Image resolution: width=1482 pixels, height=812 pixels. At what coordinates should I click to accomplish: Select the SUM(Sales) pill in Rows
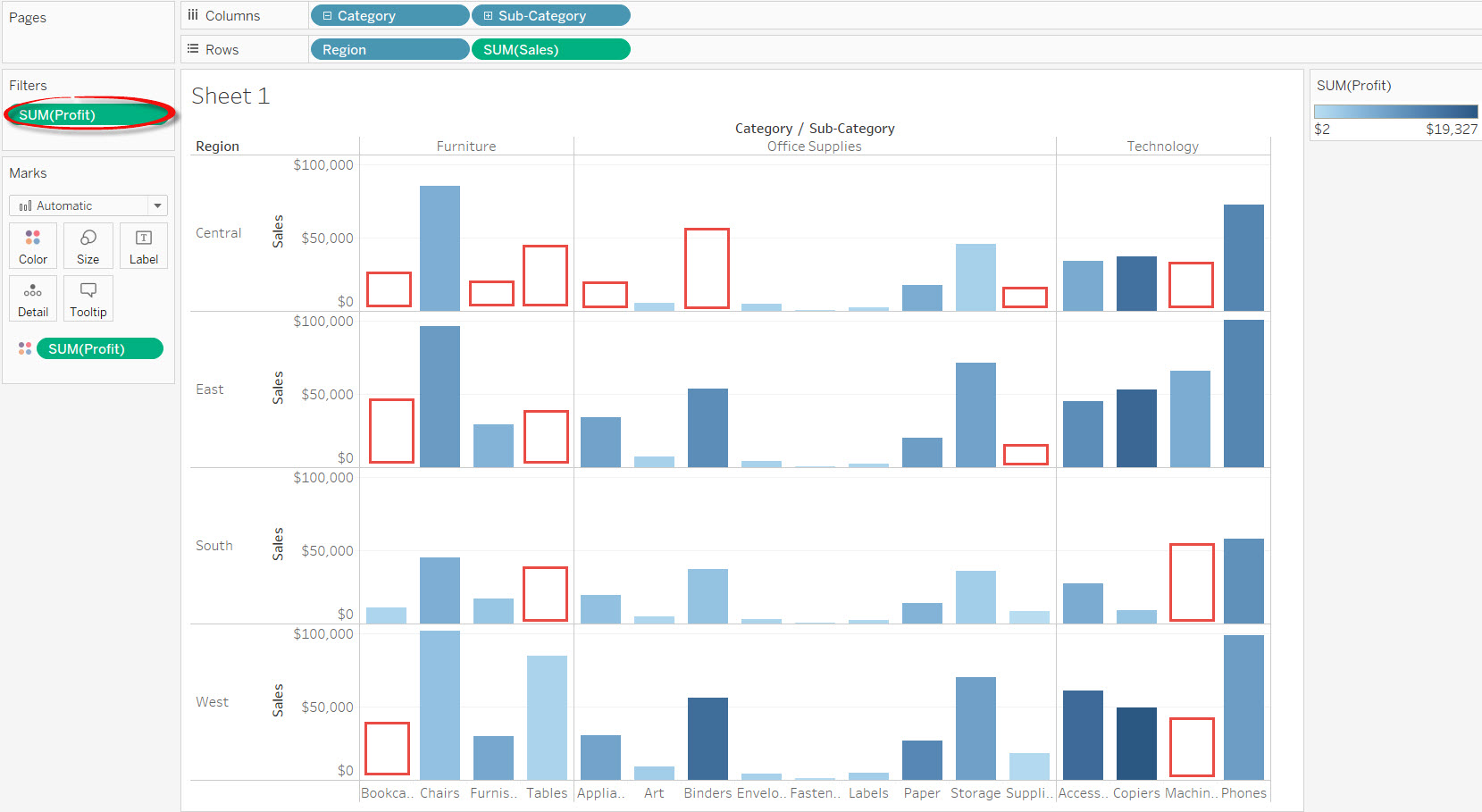[550, 50]
